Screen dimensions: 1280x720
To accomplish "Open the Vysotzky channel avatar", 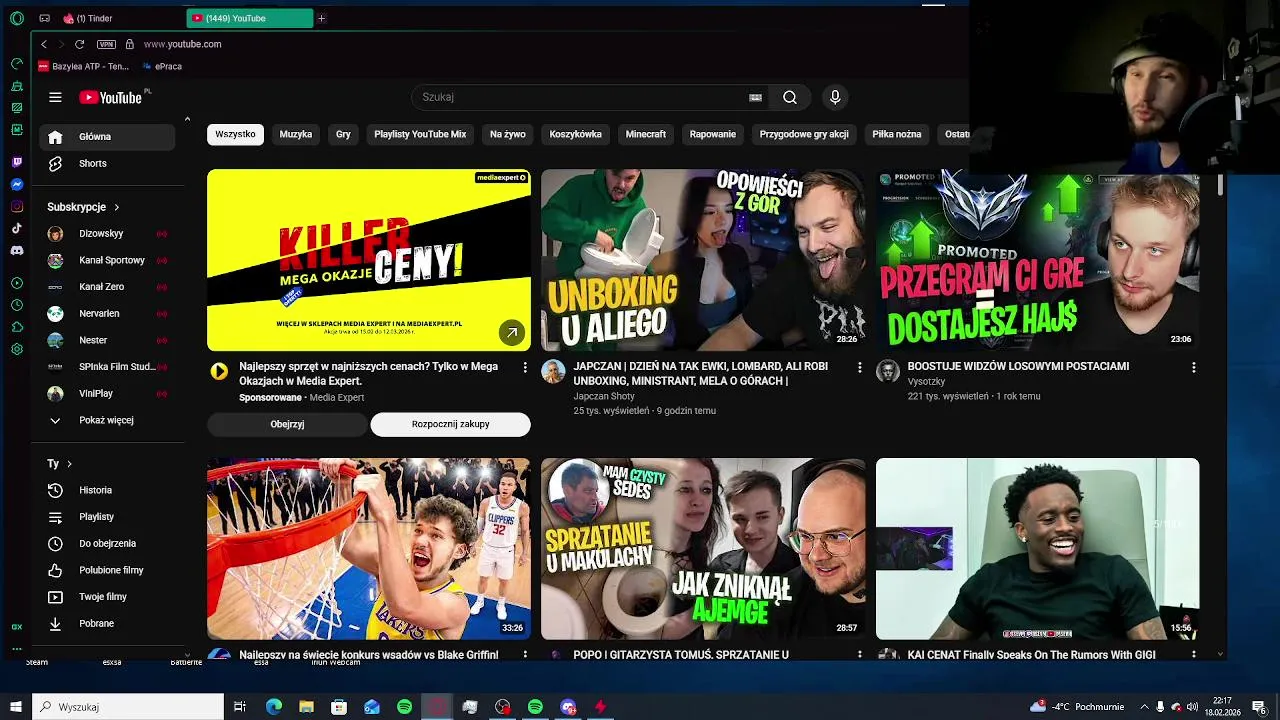I will pos(887,372).
